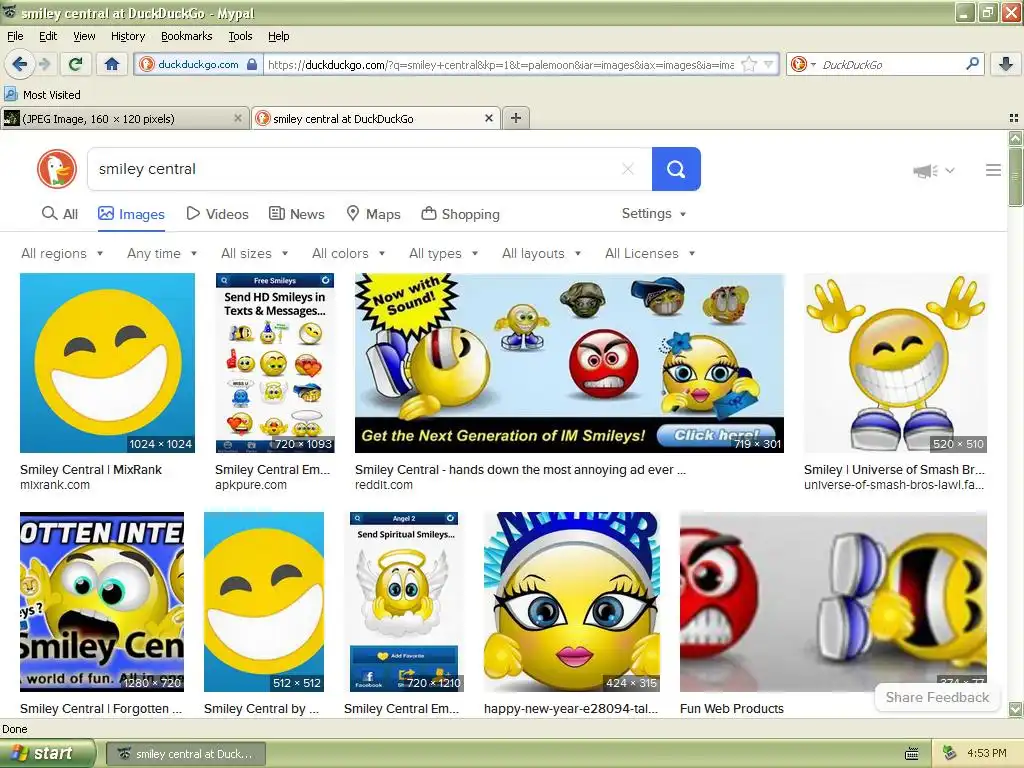Close the smiley central DuckDuckGo tab
This screenshot has width=1024, height=768.
(488, 118)
